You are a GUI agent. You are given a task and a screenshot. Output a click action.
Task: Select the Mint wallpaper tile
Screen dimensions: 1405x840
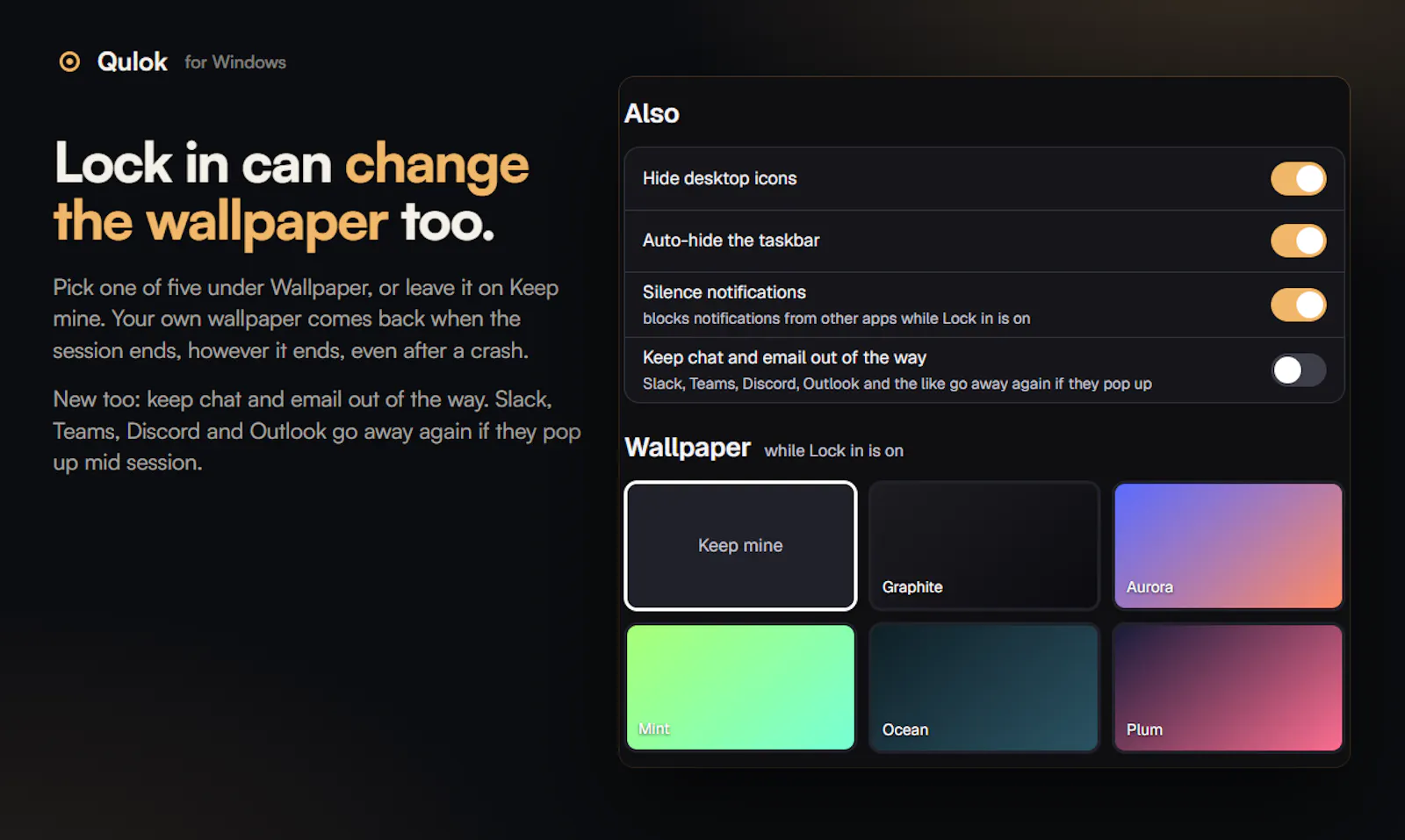pyautogui.click(x=740, y=687)
